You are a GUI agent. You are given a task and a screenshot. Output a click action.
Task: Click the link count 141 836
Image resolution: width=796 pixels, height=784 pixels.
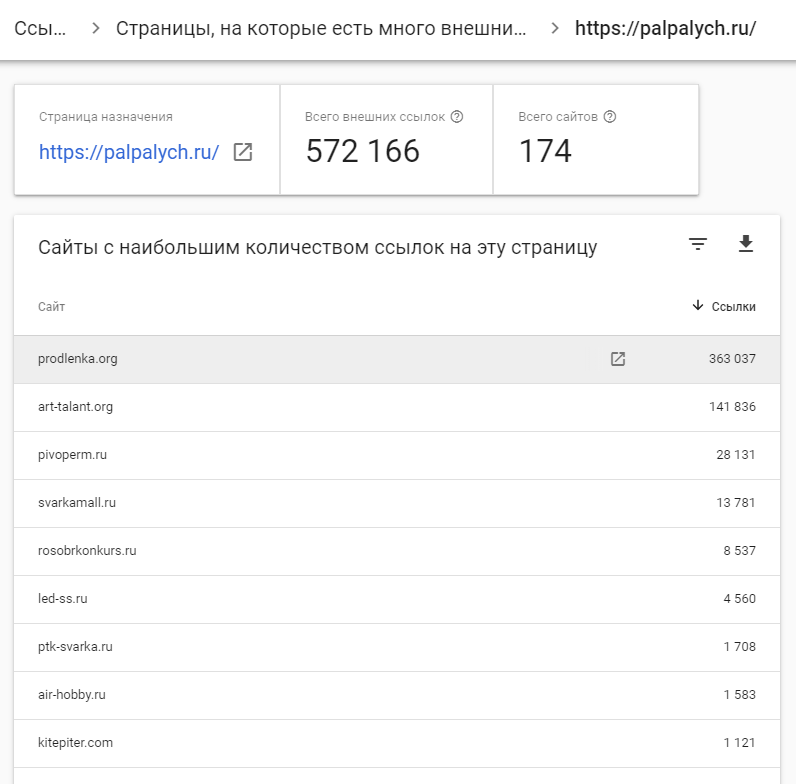coord(732,407)
